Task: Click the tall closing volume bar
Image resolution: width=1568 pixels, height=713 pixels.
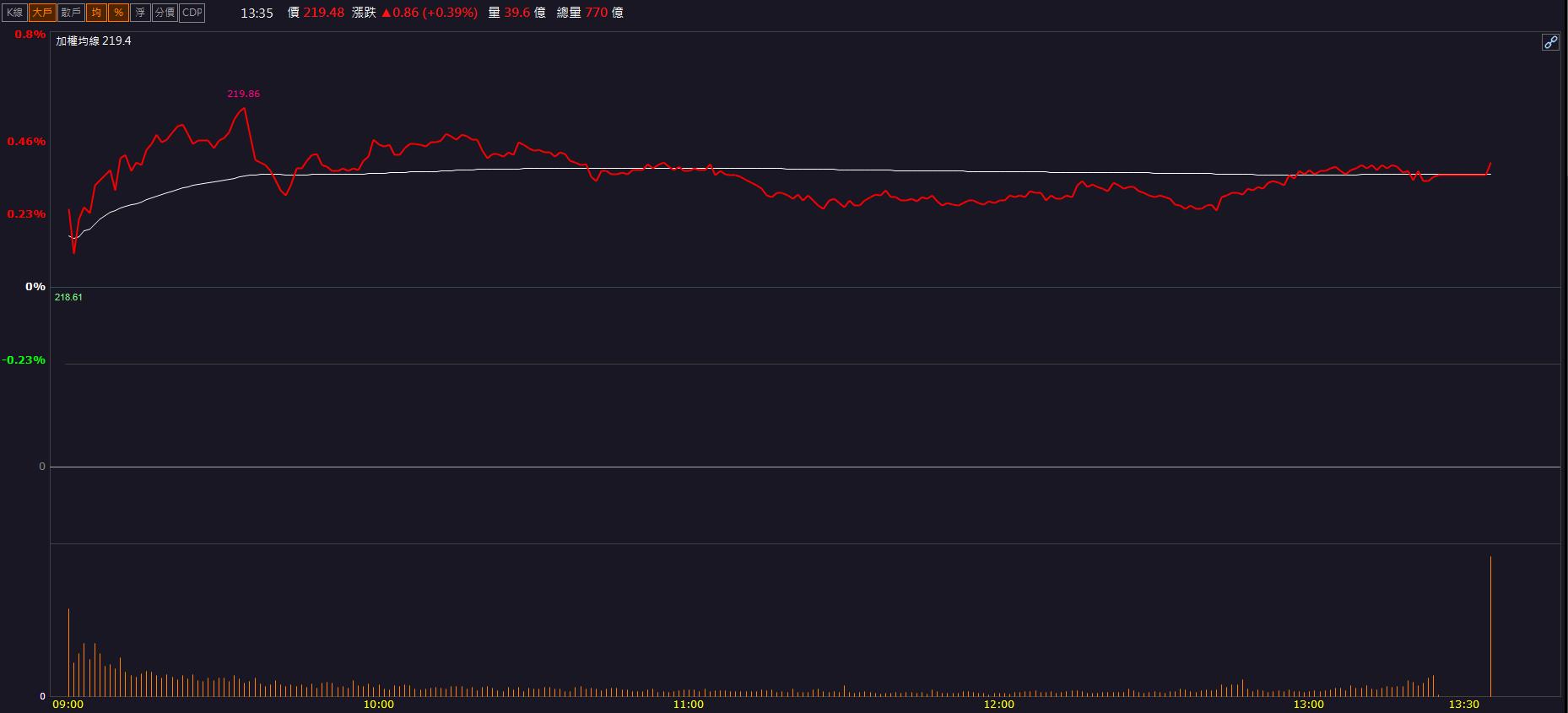Action: (1490, 626)
